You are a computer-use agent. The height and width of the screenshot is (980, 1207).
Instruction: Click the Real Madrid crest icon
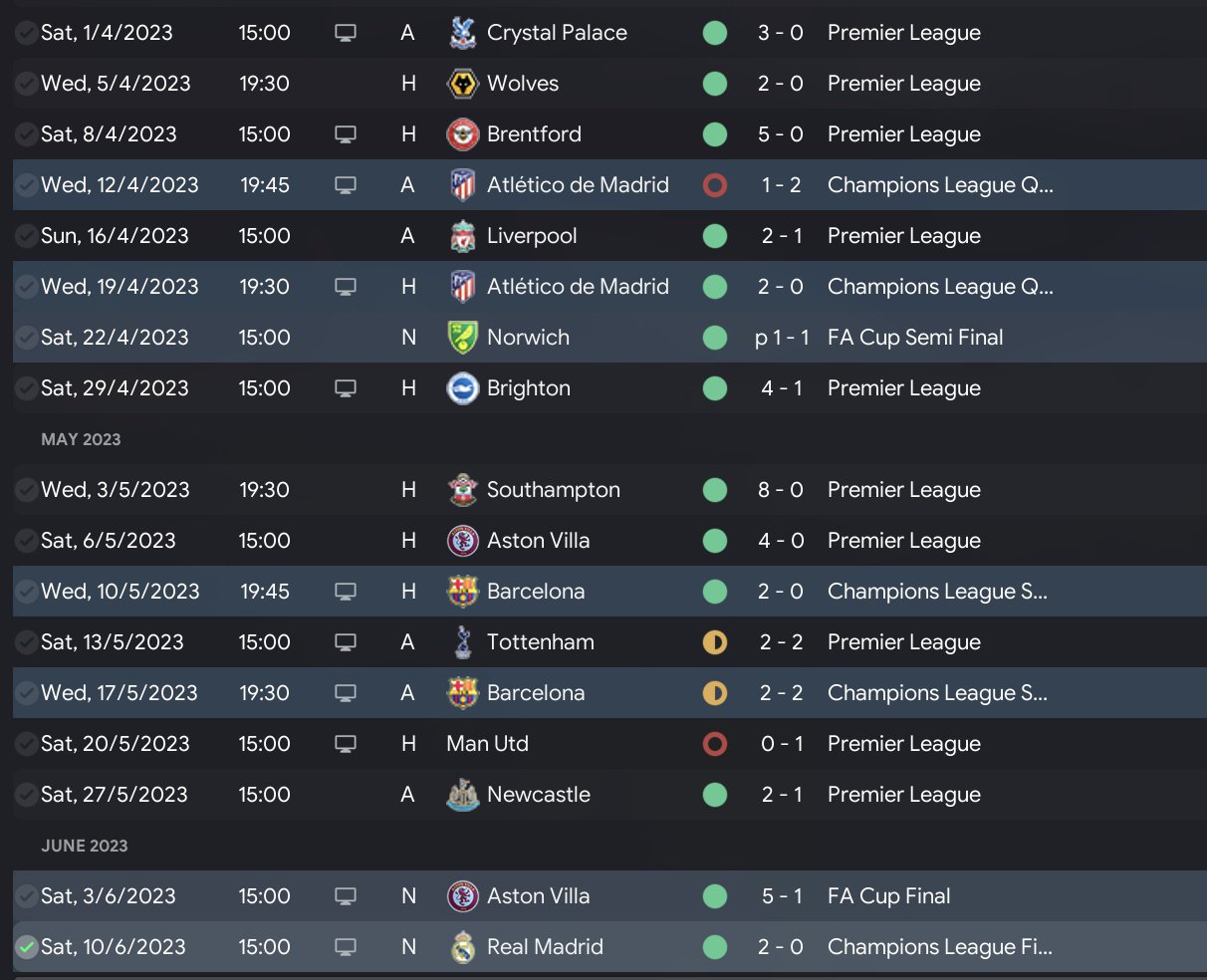pyautogui.click(x=462, y=947)
